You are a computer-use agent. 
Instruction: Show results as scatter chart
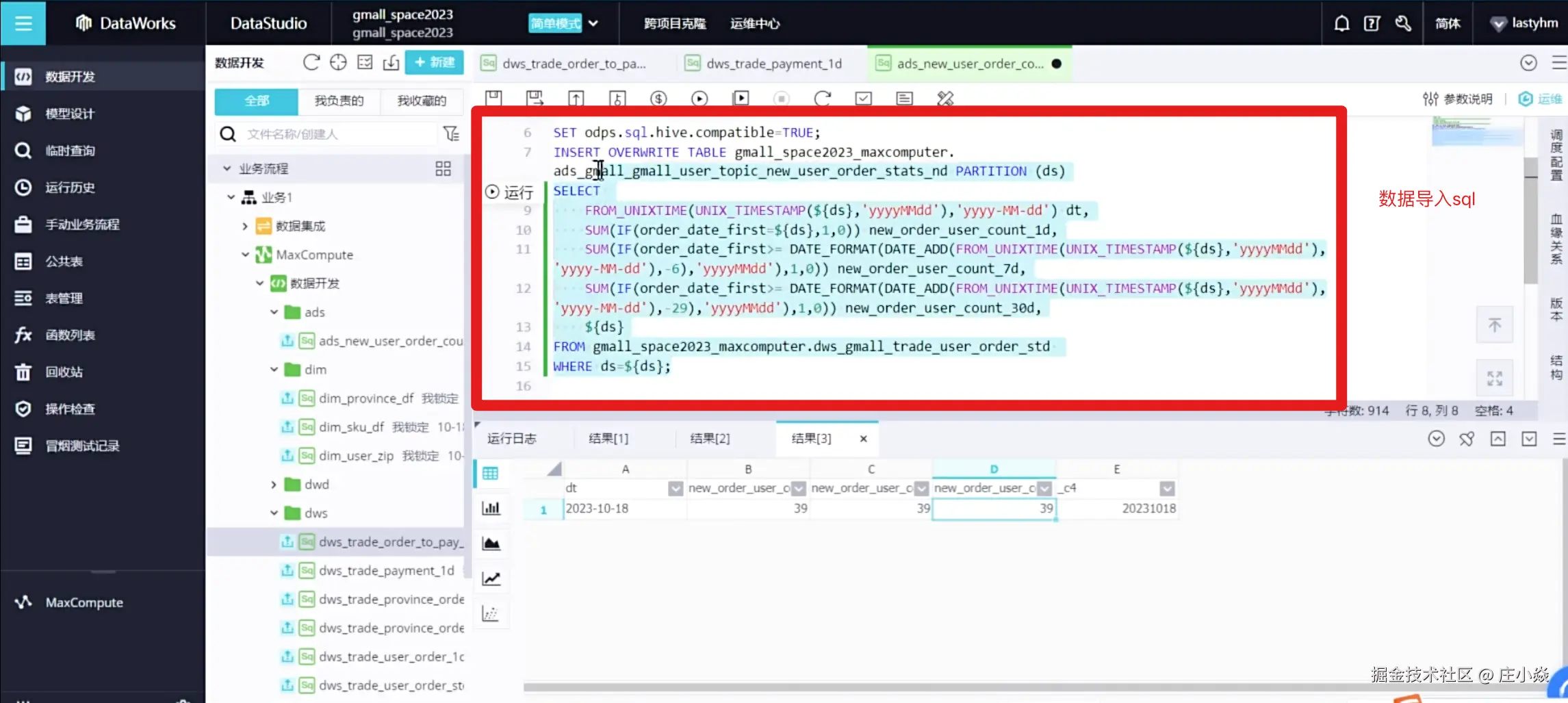tap(491, 613)
